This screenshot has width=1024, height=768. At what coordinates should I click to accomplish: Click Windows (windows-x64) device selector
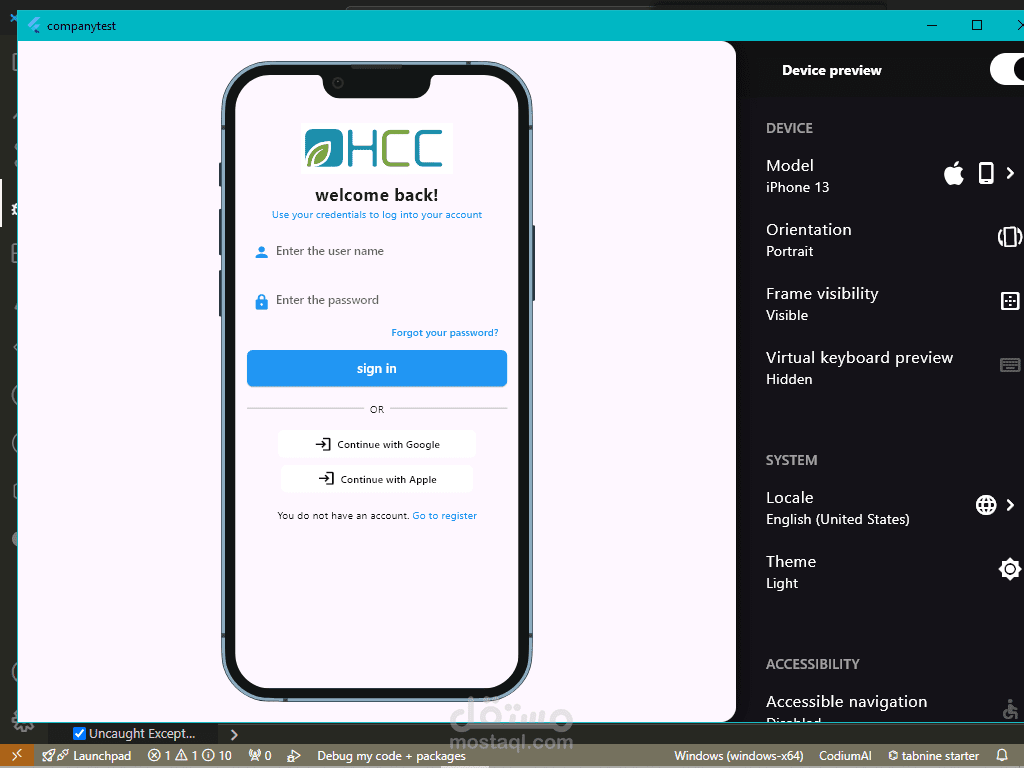pos(739,756)
